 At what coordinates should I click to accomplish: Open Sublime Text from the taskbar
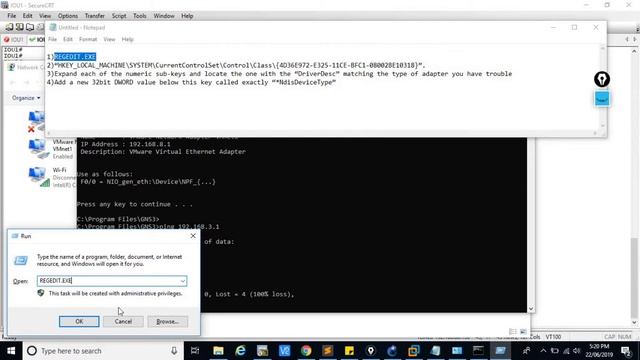coord(327,351)
